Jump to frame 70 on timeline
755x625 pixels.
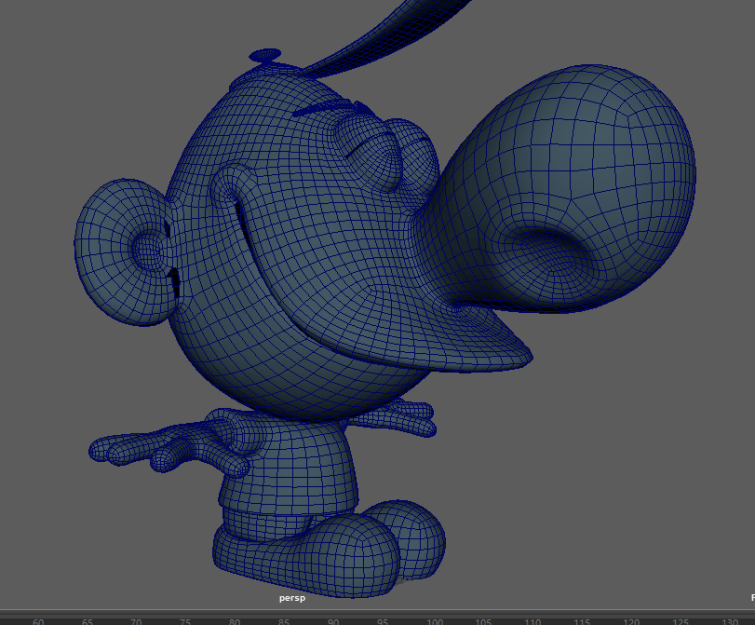(136, 620)
